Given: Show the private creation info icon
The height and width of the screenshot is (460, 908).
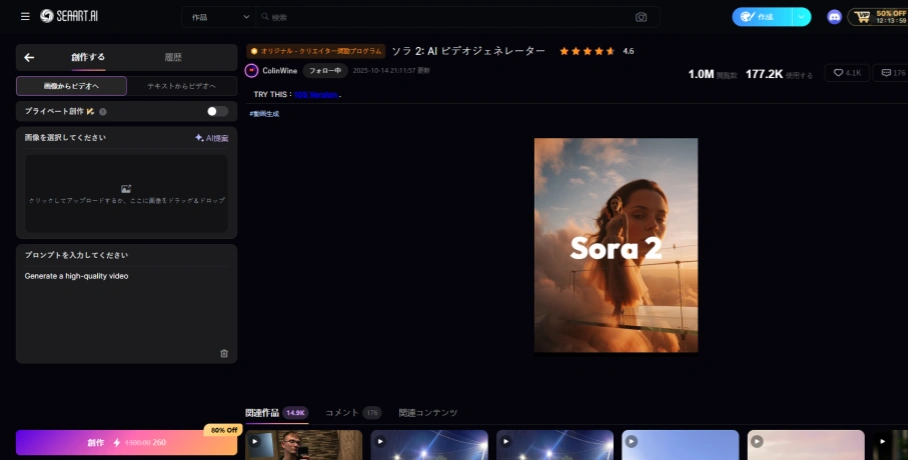Looking at the screenshot, I should point(103,112).
